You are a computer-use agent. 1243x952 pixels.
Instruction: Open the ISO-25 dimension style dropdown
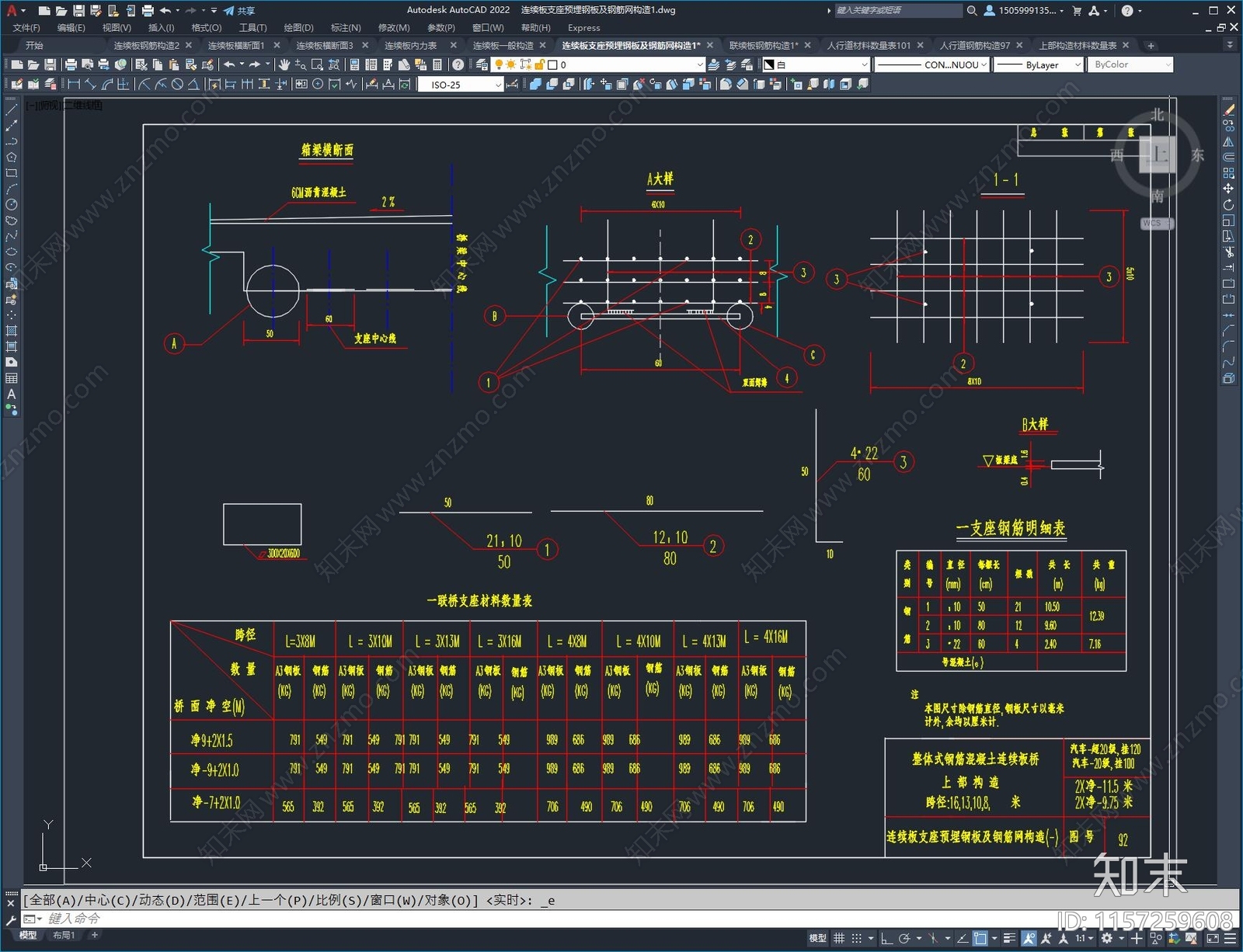[x=461, y=85]
